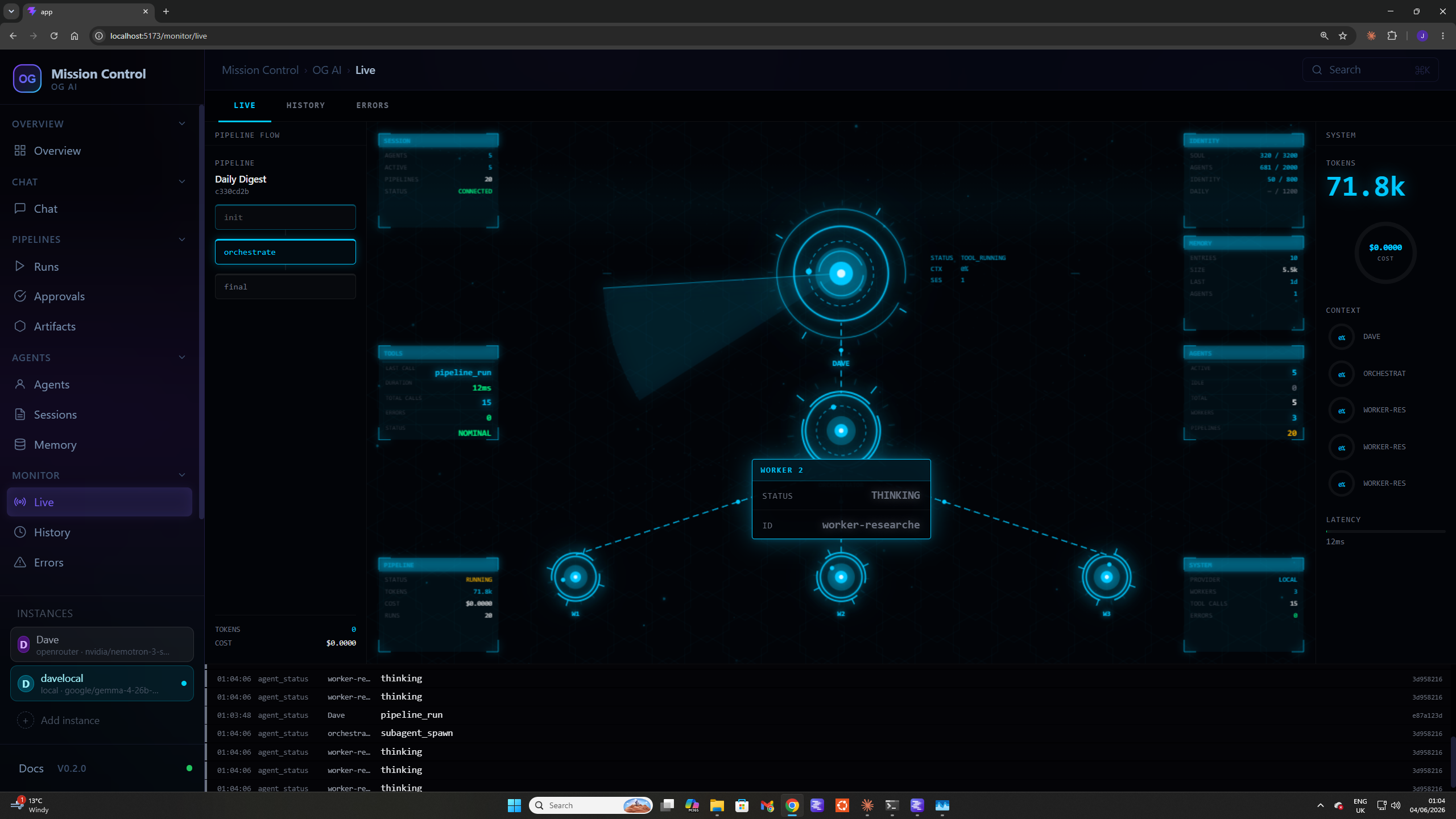Select the W2 worker node
Image resolution: width=1456 pixels, height=819 pixels.
click(841, 577)
